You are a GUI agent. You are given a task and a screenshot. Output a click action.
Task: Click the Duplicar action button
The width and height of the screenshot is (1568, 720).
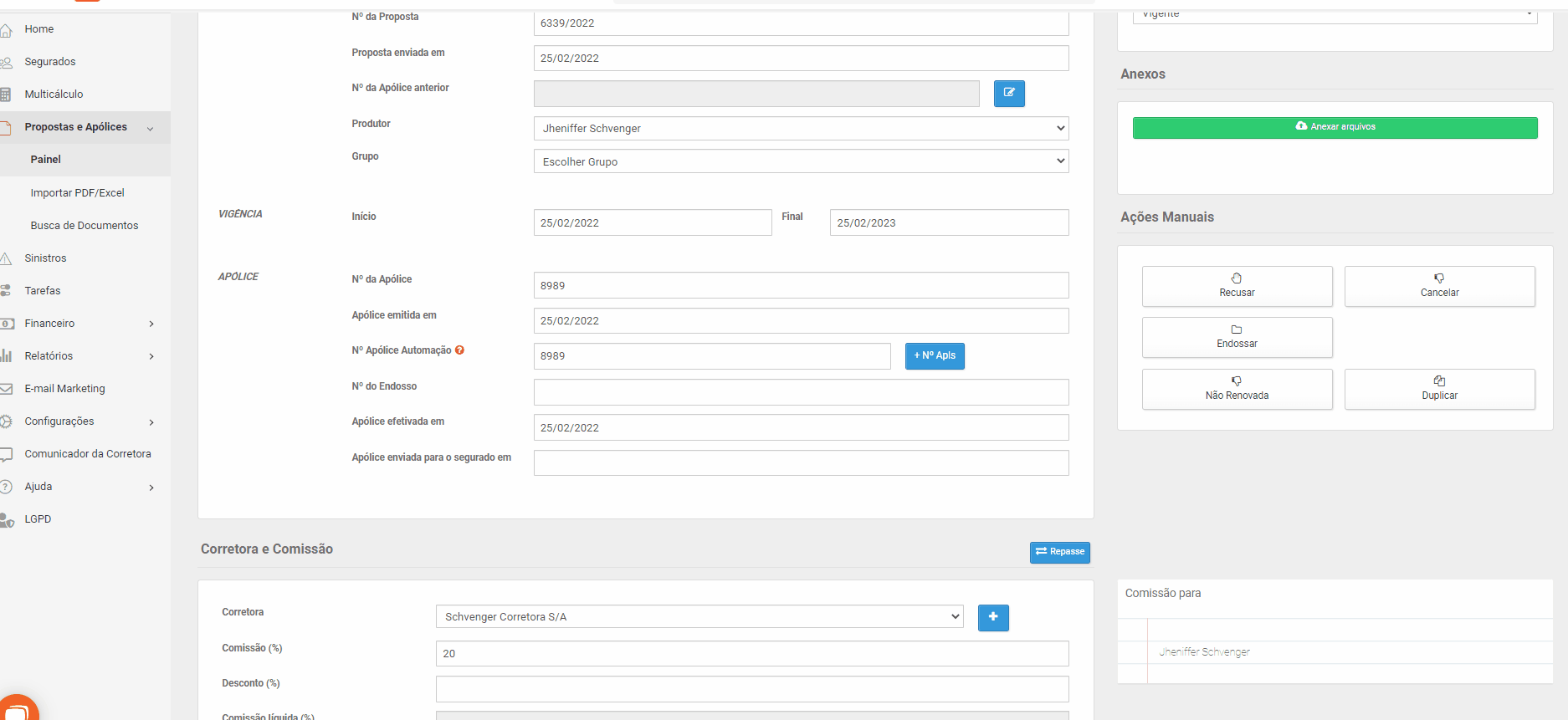click(1439, 389)
